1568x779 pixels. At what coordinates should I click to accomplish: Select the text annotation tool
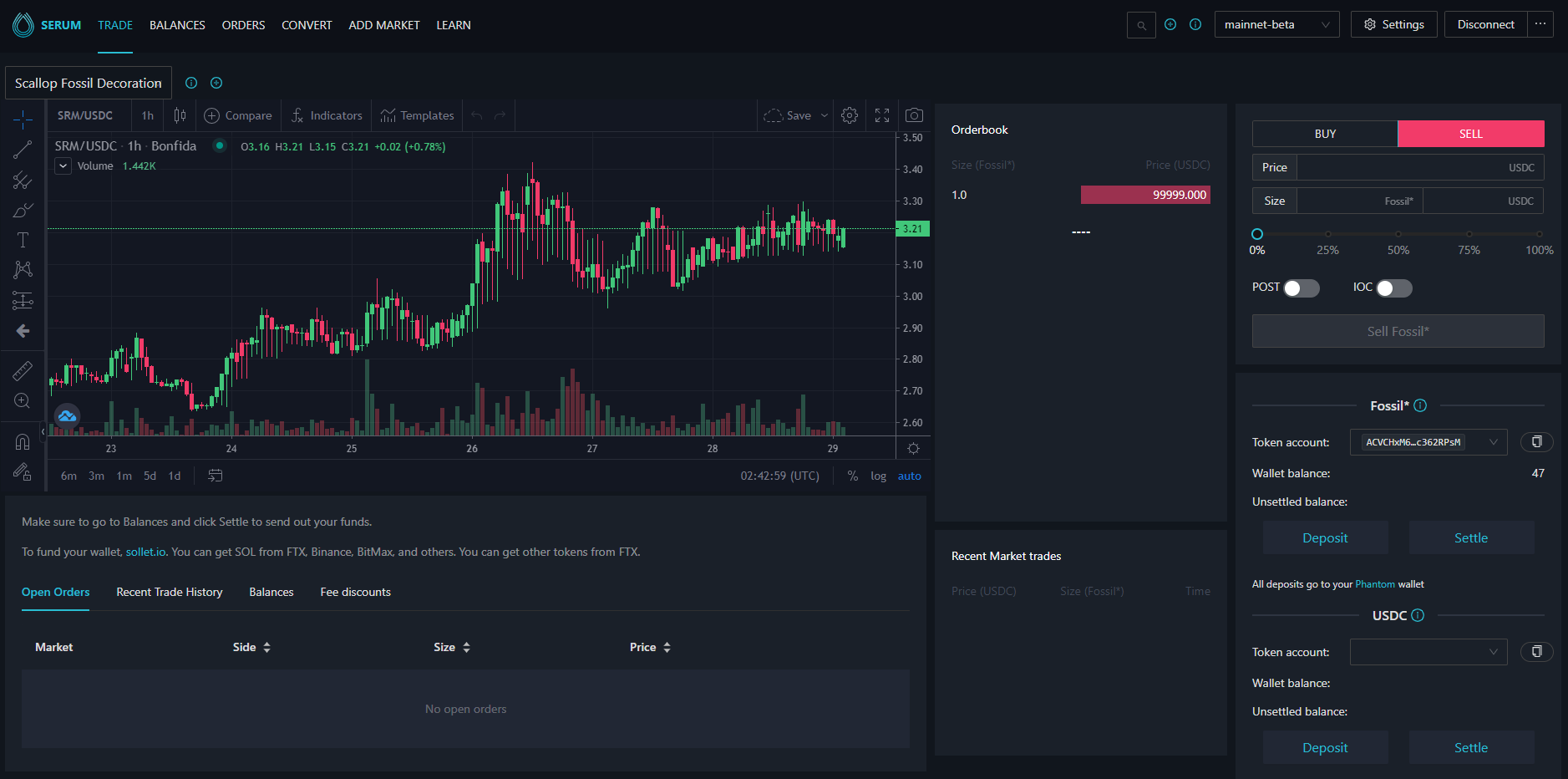click(x=23, y=240)
